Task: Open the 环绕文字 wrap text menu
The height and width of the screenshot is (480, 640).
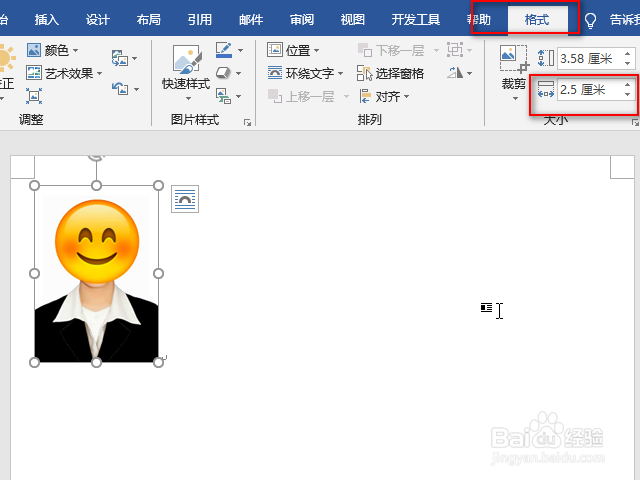Action: 305,73
